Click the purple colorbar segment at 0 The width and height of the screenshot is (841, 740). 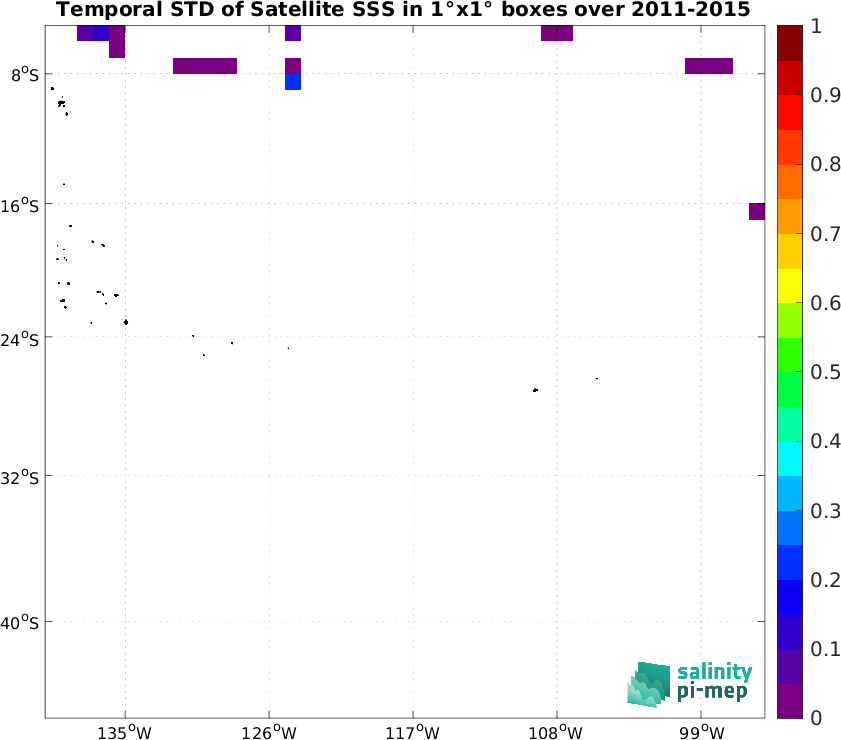point(790,701)
